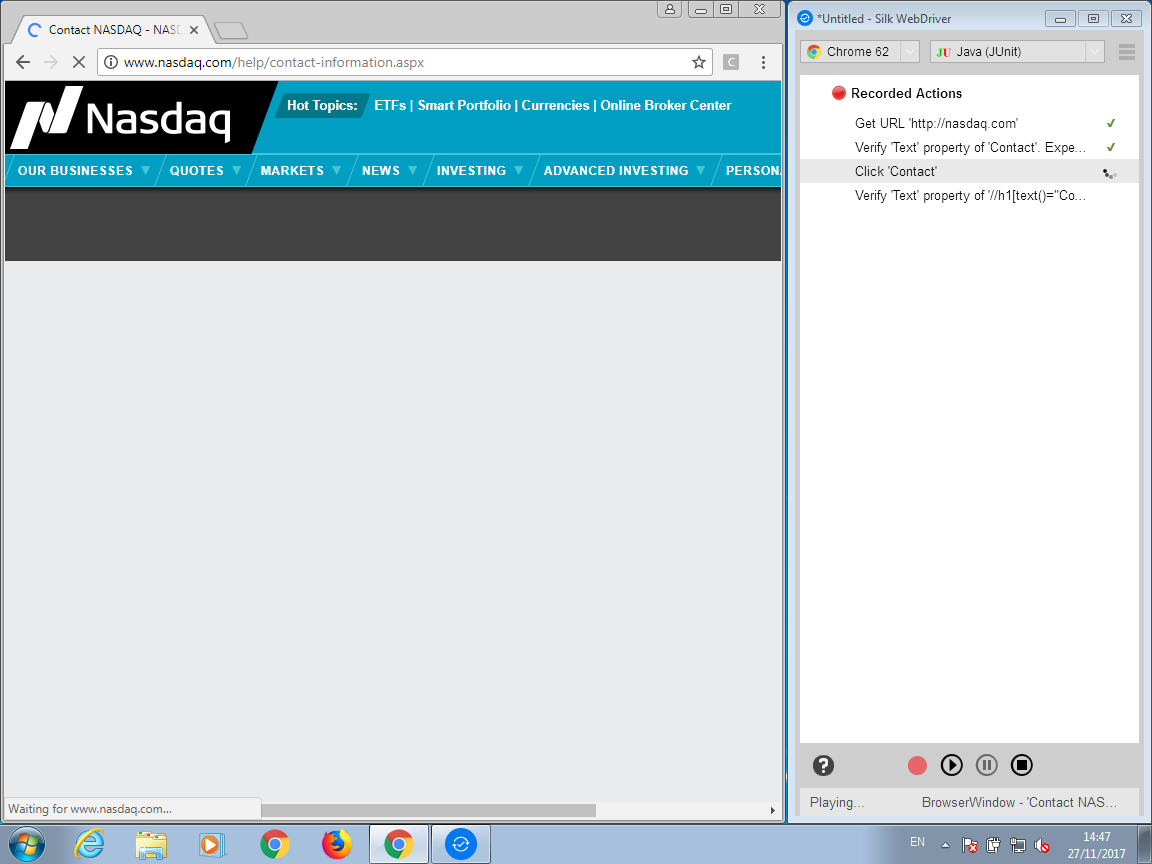
Task: Close the Contact NASDAQ tab
Action: [194, 30]
